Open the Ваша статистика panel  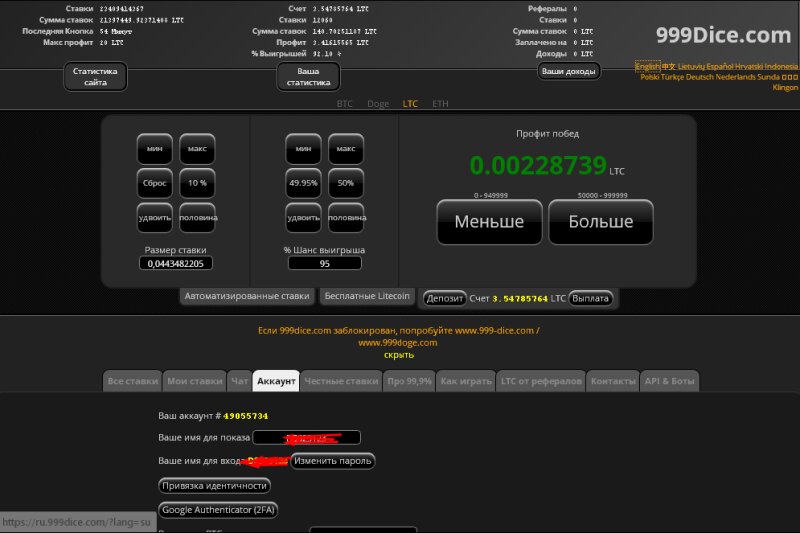[309, 77]
